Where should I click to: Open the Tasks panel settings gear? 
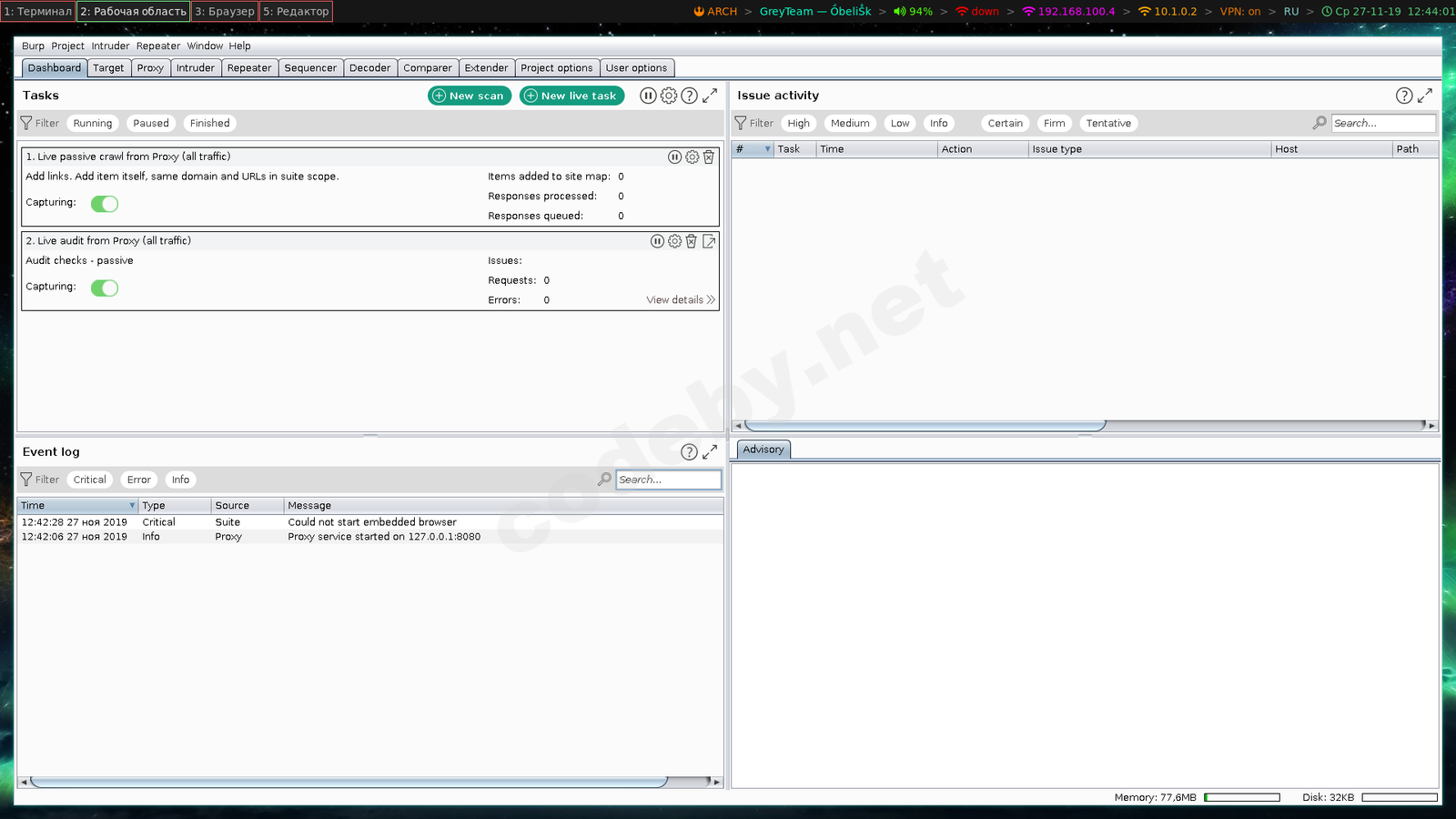(x=669, y=96)
